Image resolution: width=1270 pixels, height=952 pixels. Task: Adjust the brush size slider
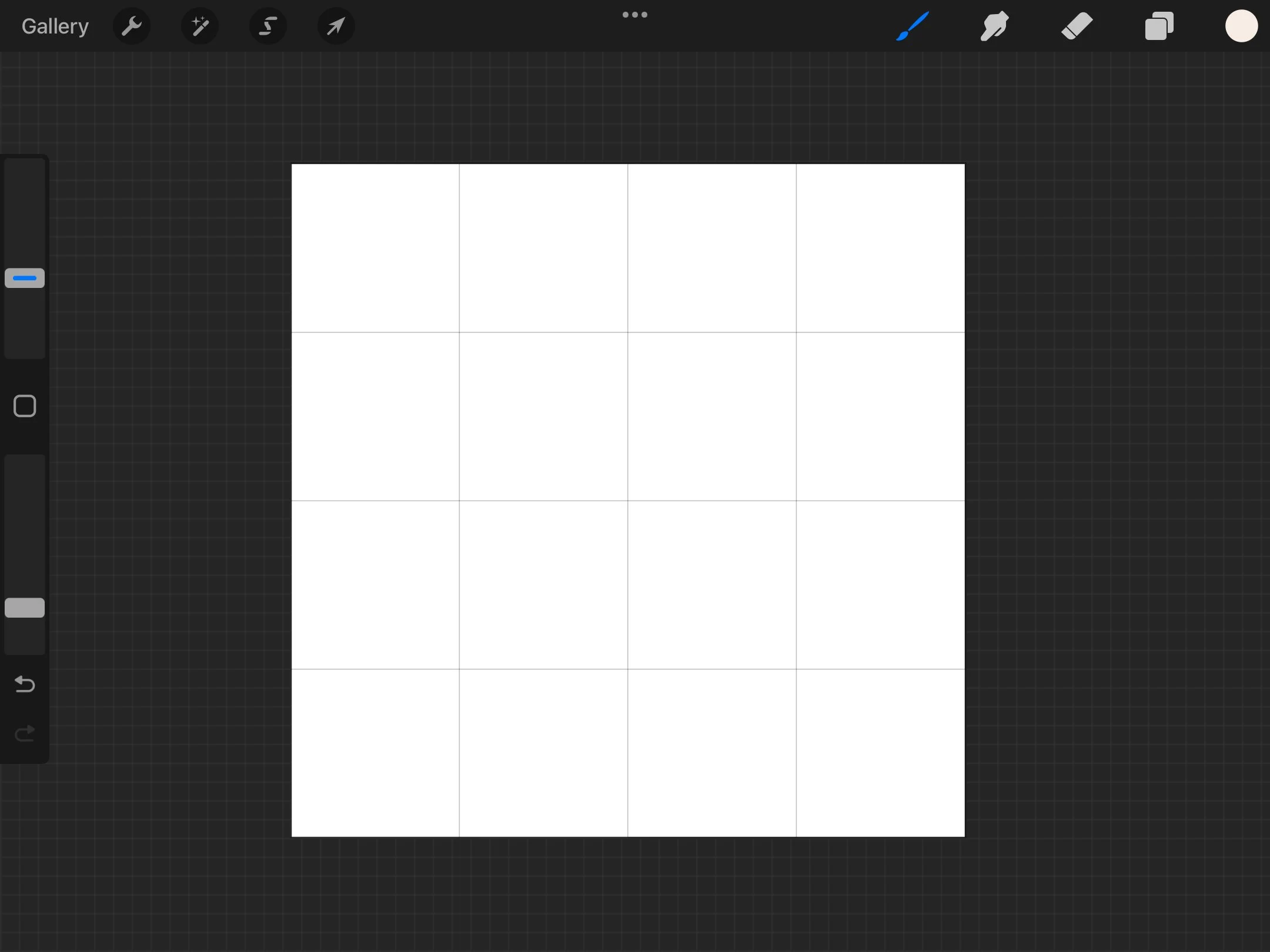24,278
